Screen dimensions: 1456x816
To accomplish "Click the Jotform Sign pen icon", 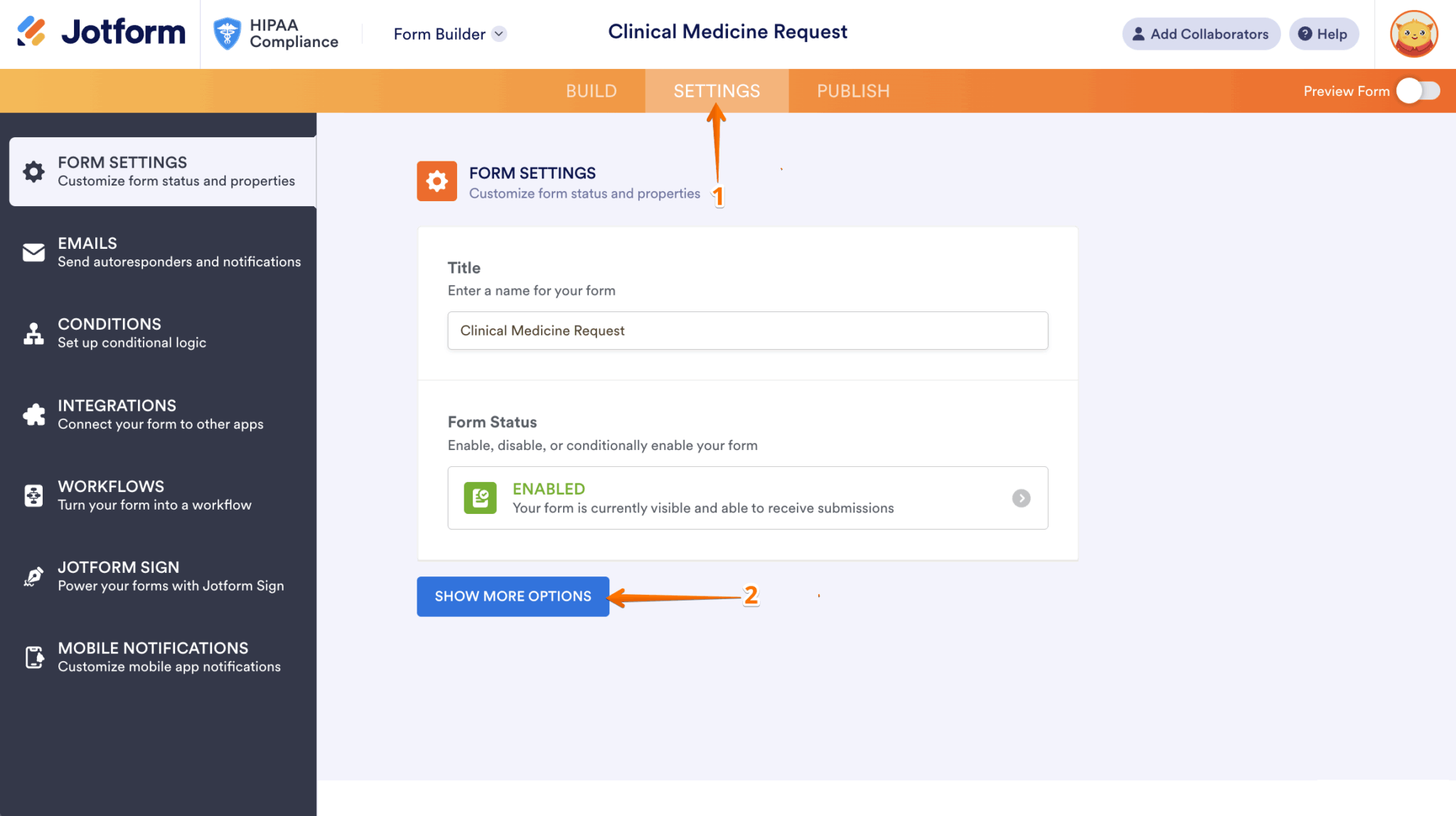I will (33, 576).
